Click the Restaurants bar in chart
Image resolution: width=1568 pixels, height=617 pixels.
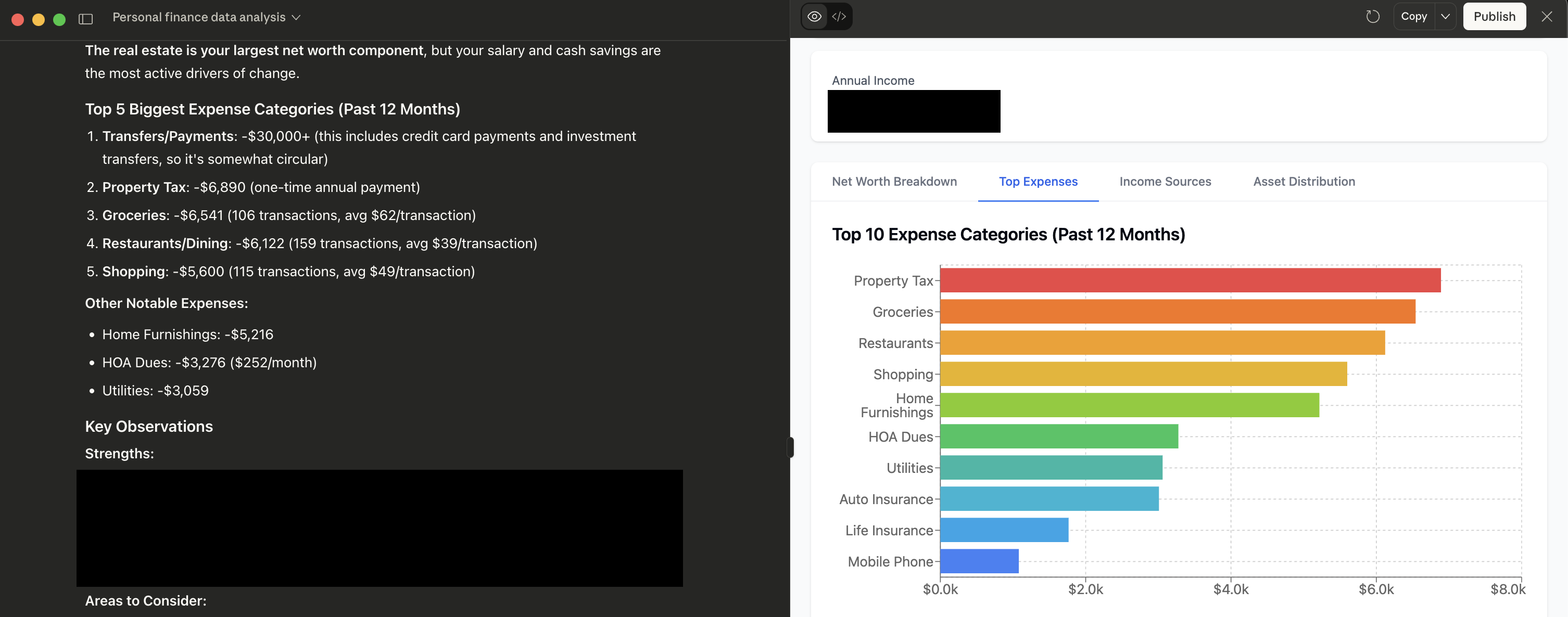pos(1162,342)
